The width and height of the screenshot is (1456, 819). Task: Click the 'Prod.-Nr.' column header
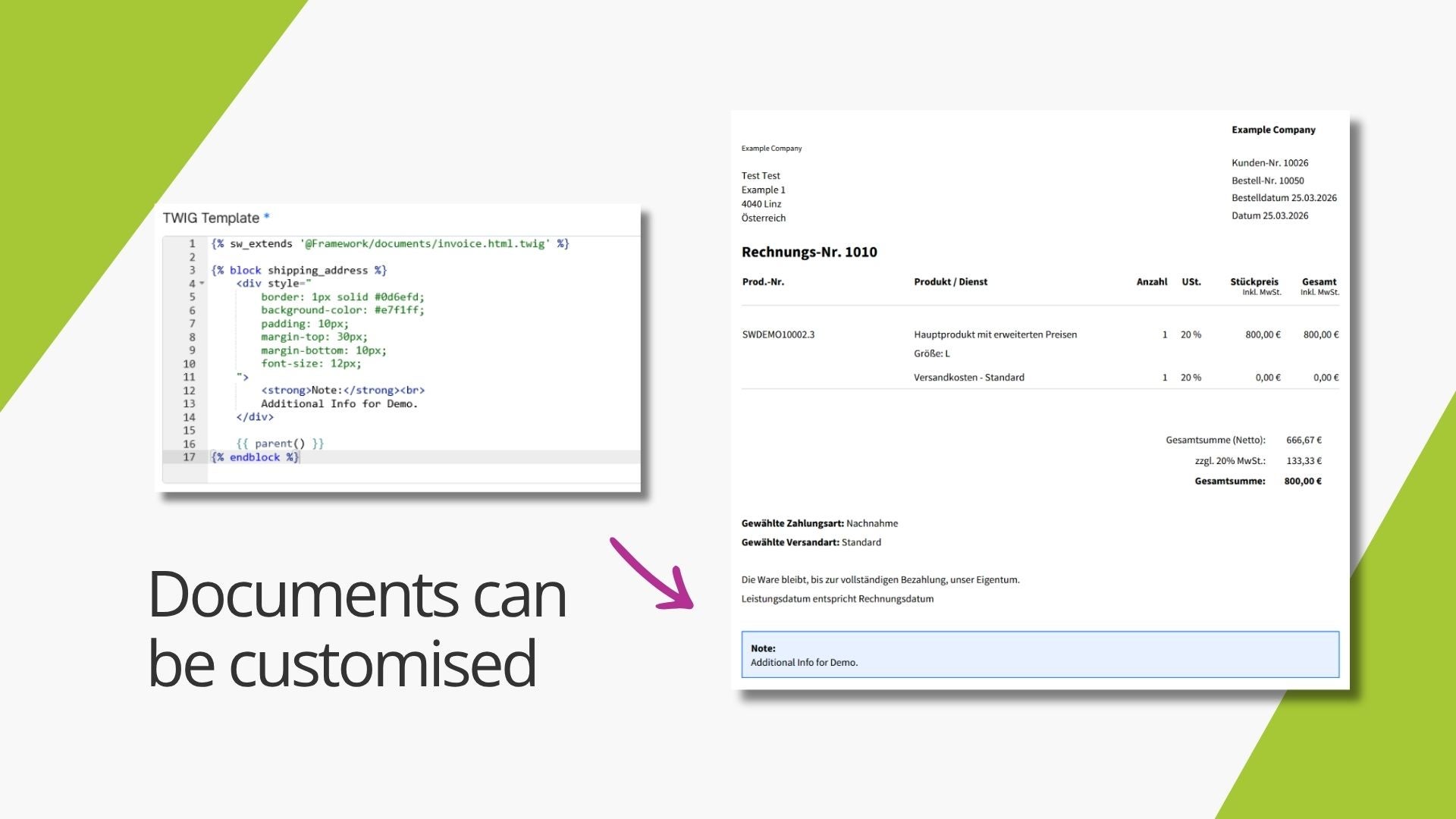pos(763,282)
